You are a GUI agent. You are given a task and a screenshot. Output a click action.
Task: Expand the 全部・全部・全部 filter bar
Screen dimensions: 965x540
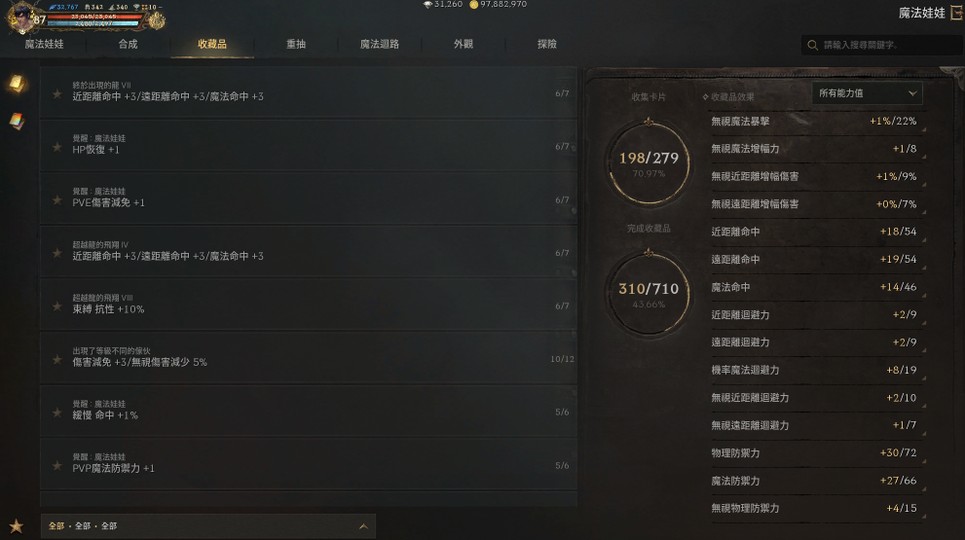208,526
